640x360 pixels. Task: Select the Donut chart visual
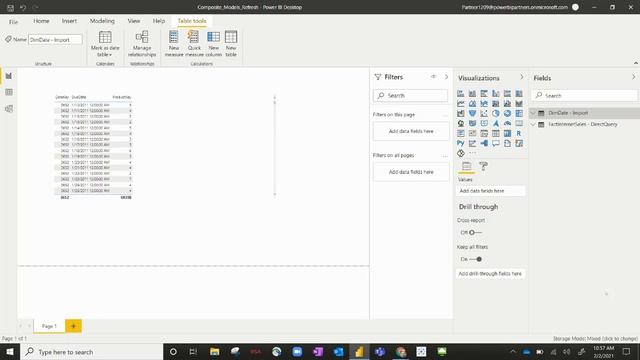pyautogui.click(x=507, y=113)
